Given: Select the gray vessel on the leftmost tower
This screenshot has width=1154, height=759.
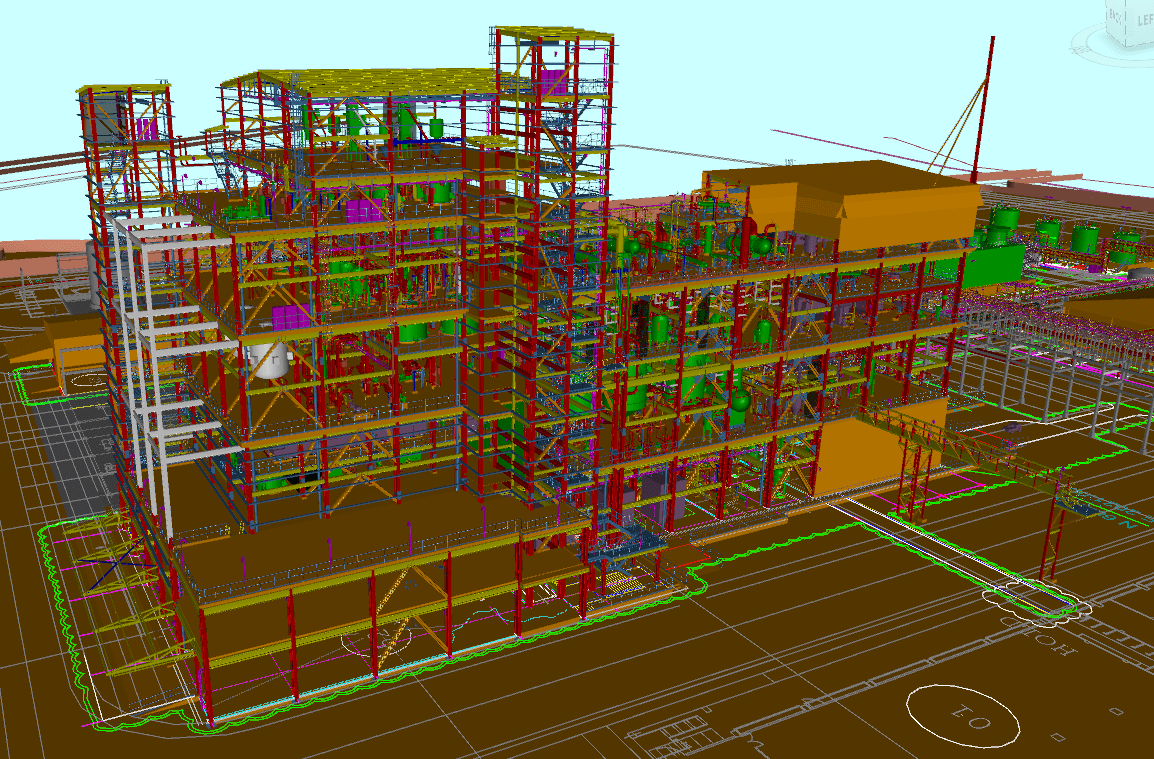Looking at the screenshot, I should pyautogui.click(x=107, y=116).
